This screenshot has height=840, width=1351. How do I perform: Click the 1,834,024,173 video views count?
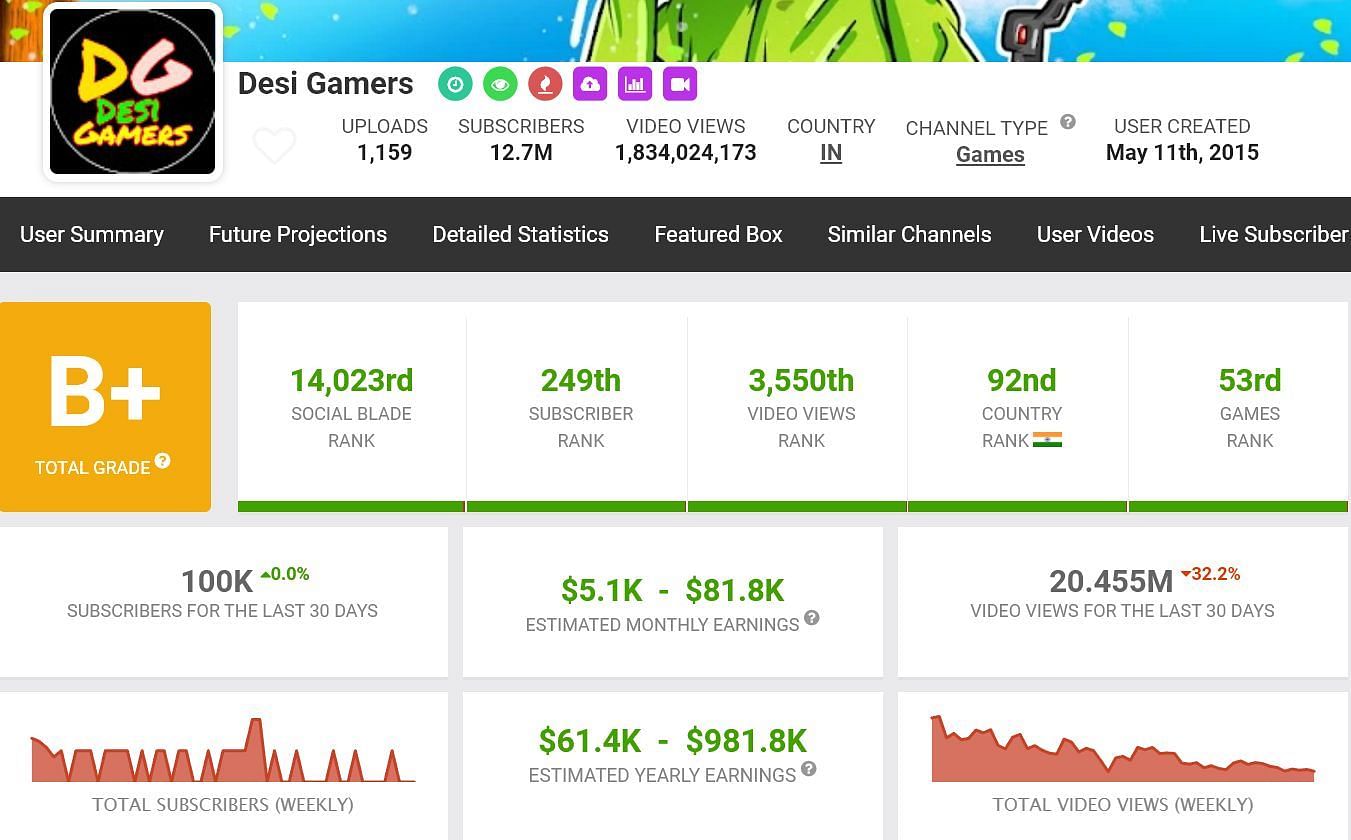[685, 153]
